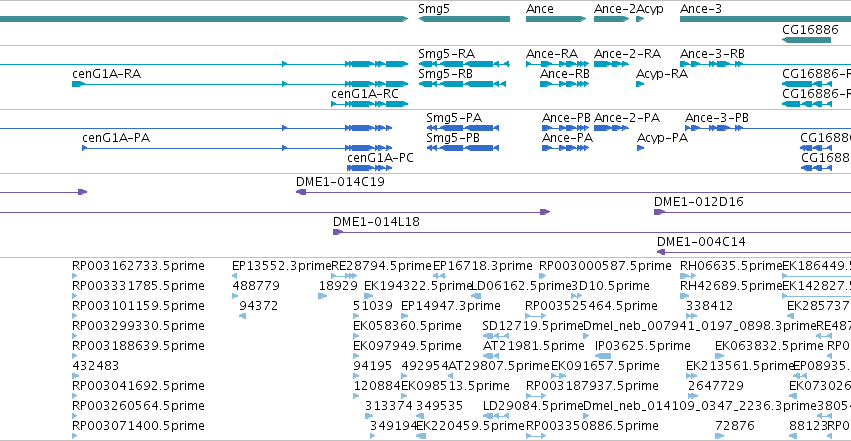Viewport: 851px width, 441px height.
Task: Select the 488779 EST label
Action: point(256,286)
